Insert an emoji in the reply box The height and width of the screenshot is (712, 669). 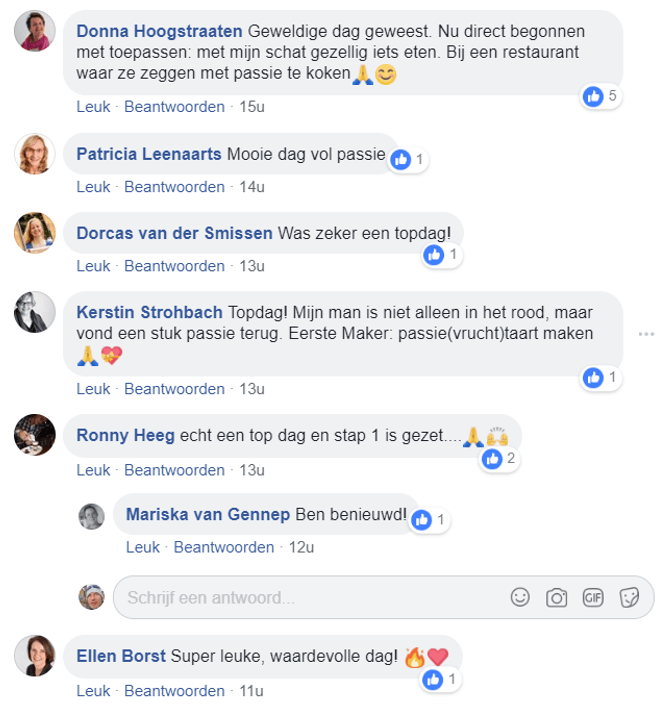click(520, 597)
